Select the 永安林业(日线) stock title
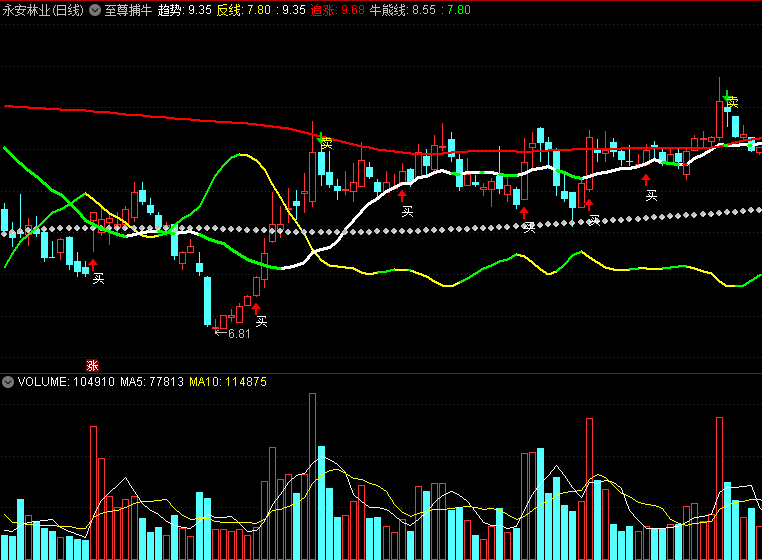This screenshot has height=560, width=762. pyautogui.click(x=43, y=10)
